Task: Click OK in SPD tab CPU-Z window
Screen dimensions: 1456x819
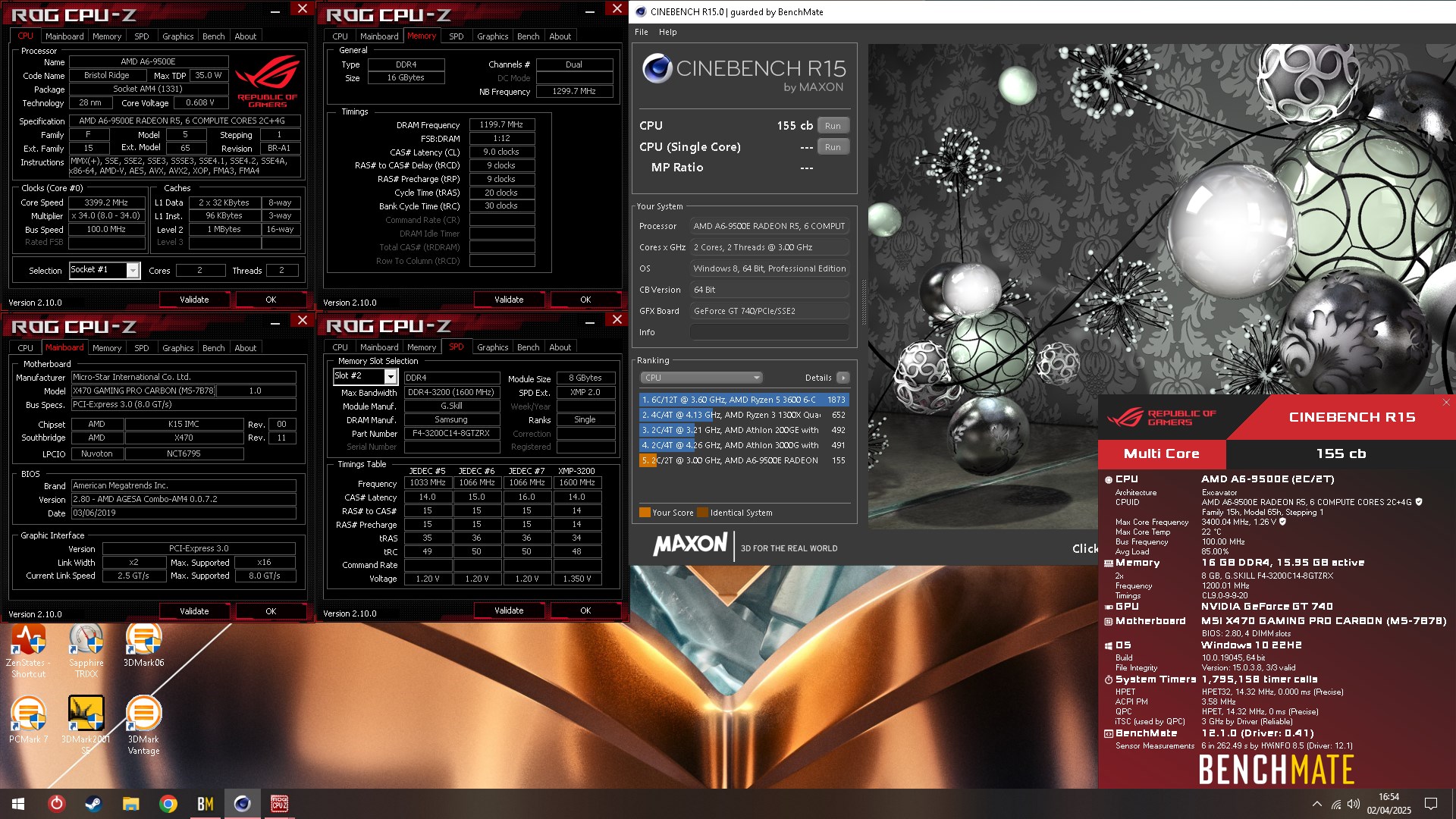Action: 585,610
